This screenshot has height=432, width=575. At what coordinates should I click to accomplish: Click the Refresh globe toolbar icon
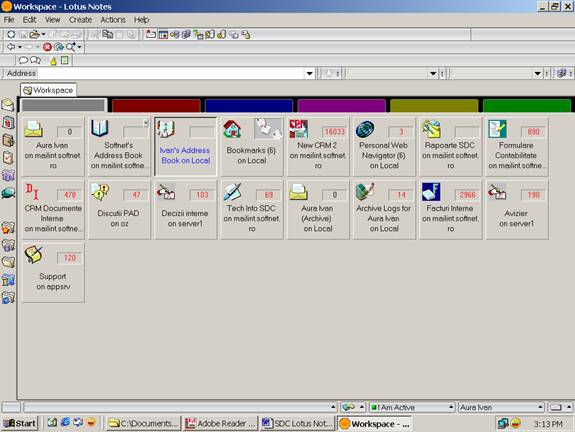pos(59,47)
